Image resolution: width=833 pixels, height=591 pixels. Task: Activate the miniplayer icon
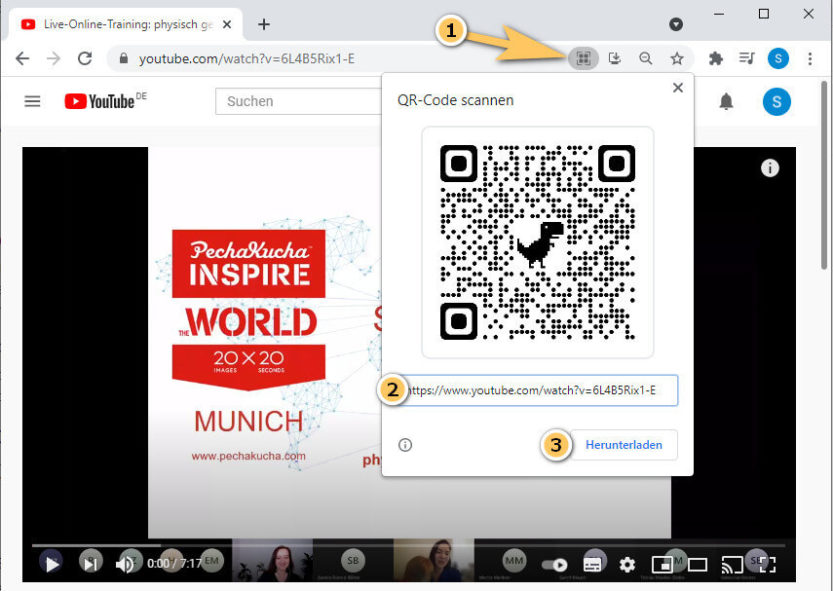(x=663, y=564)
